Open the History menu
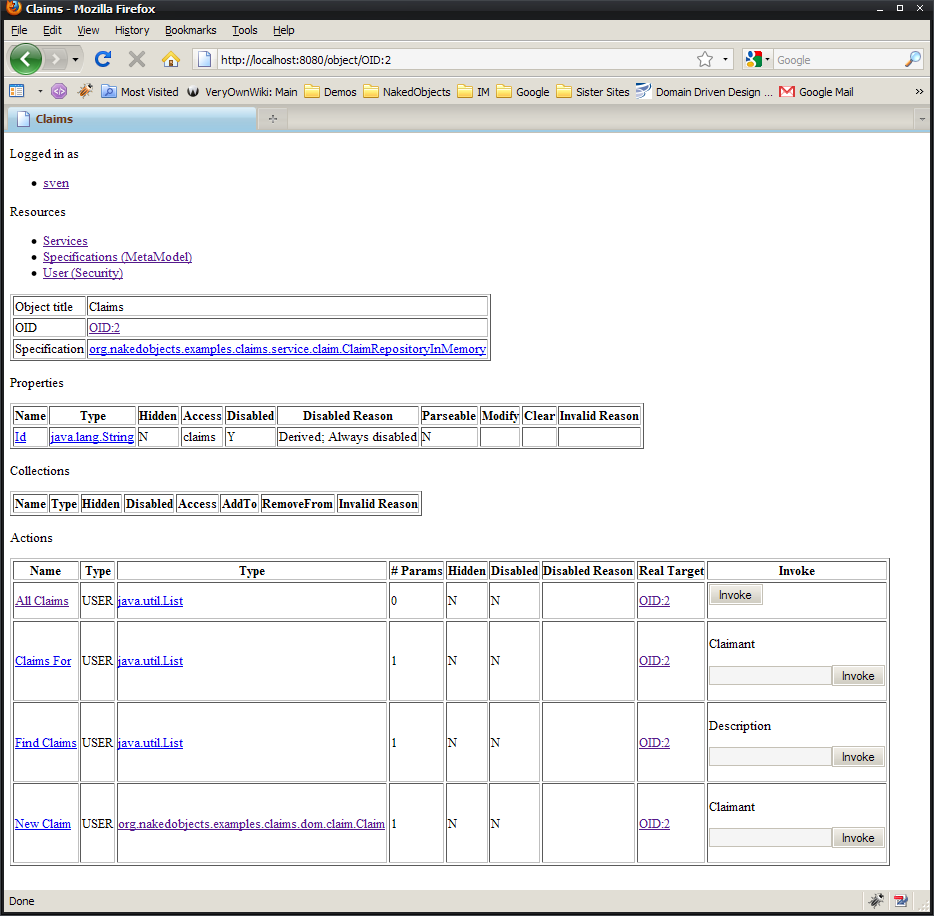The height and width of the screenshot is (916, 934). [132, 30]
